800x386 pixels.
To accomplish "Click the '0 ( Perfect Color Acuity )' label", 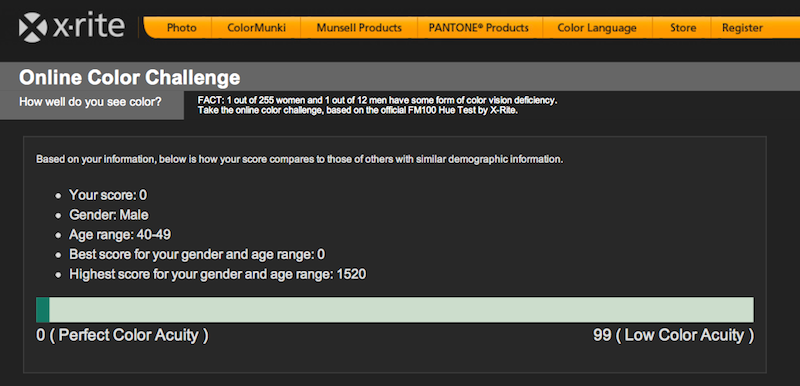I will (122, 336).
